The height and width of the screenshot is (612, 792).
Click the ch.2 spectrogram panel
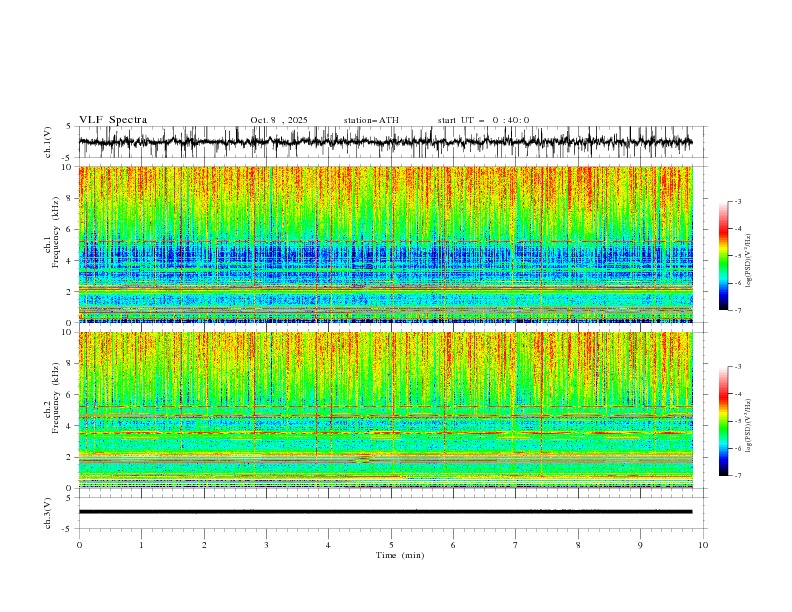click(x=385, y=410)
